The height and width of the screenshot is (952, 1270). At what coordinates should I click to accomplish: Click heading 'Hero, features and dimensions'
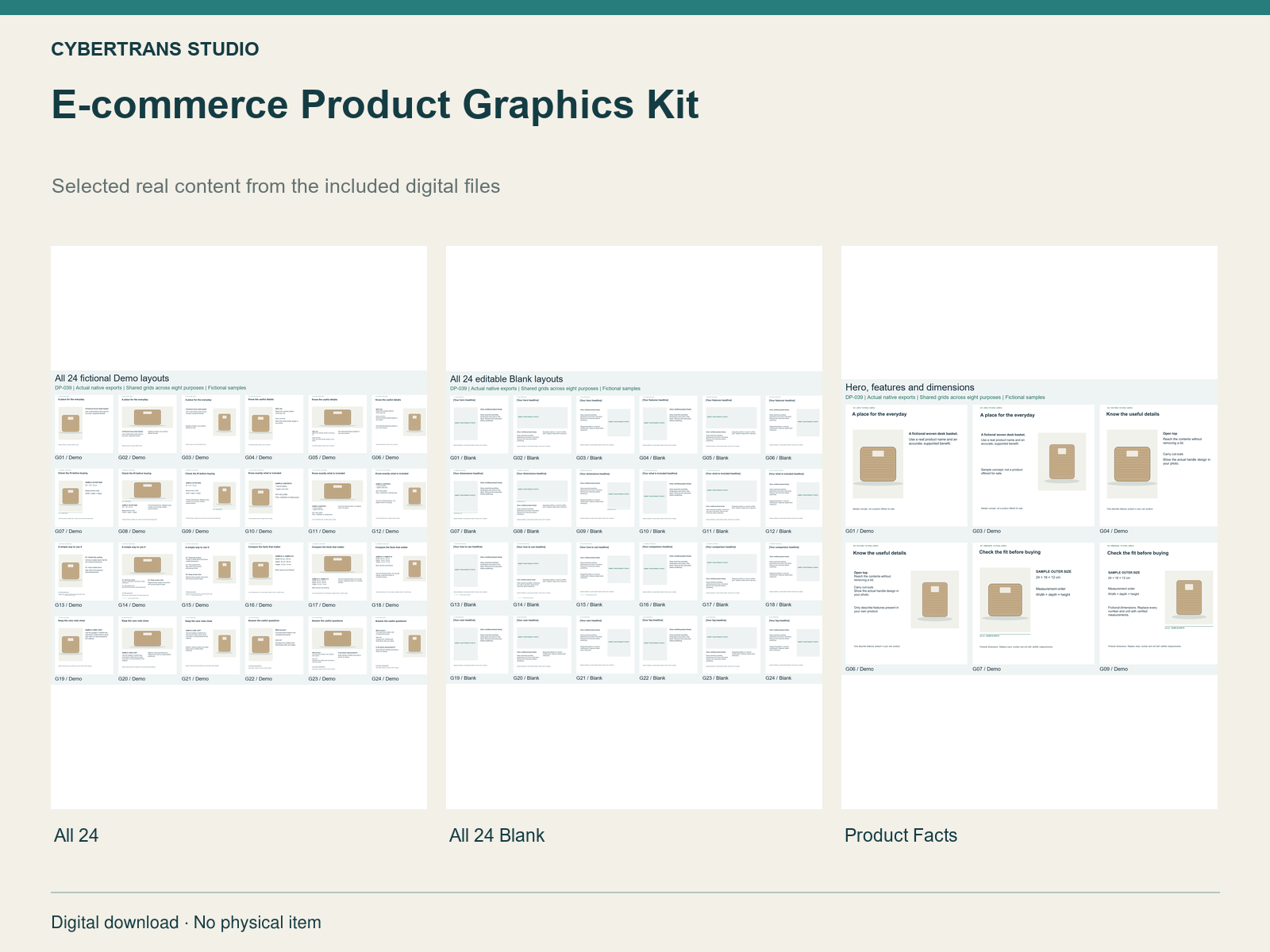point(910,387)
